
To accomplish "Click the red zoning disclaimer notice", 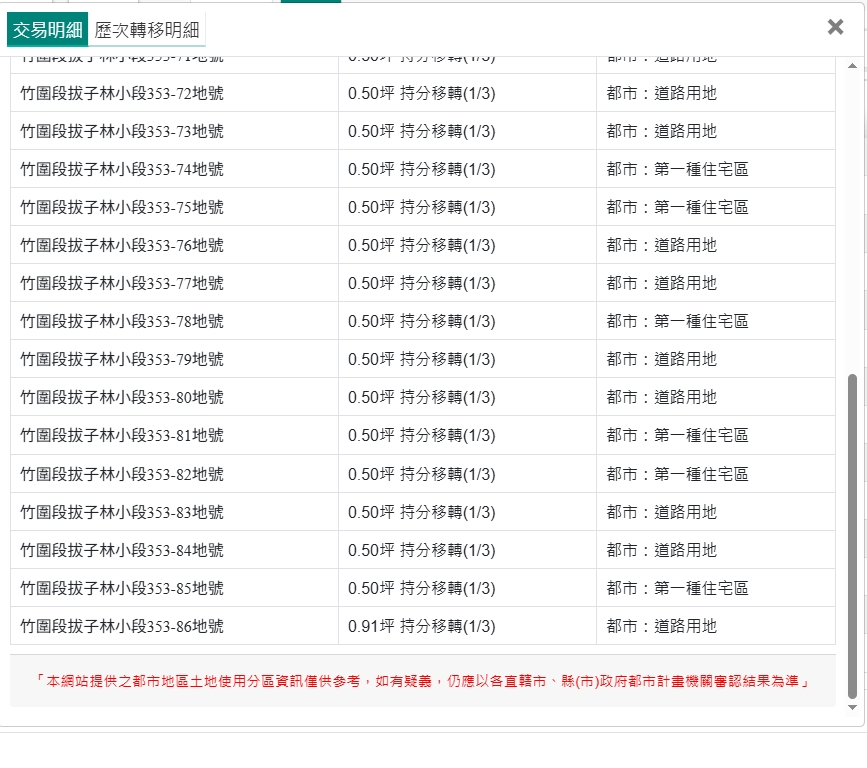I will (x=422, y=681).
